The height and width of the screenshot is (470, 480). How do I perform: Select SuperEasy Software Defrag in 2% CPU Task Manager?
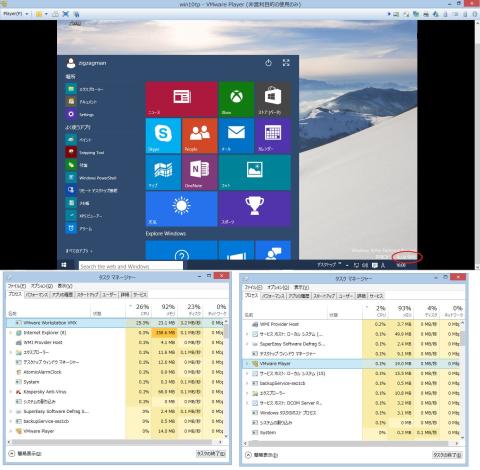pos(352,344)
